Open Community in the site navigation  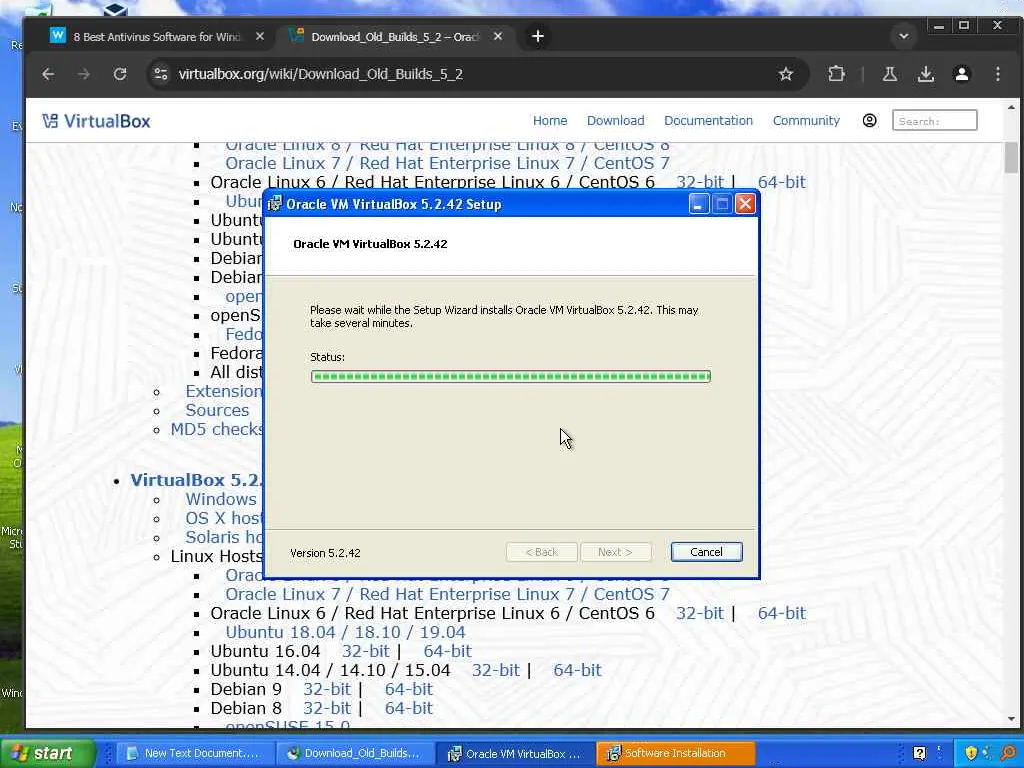806,121
